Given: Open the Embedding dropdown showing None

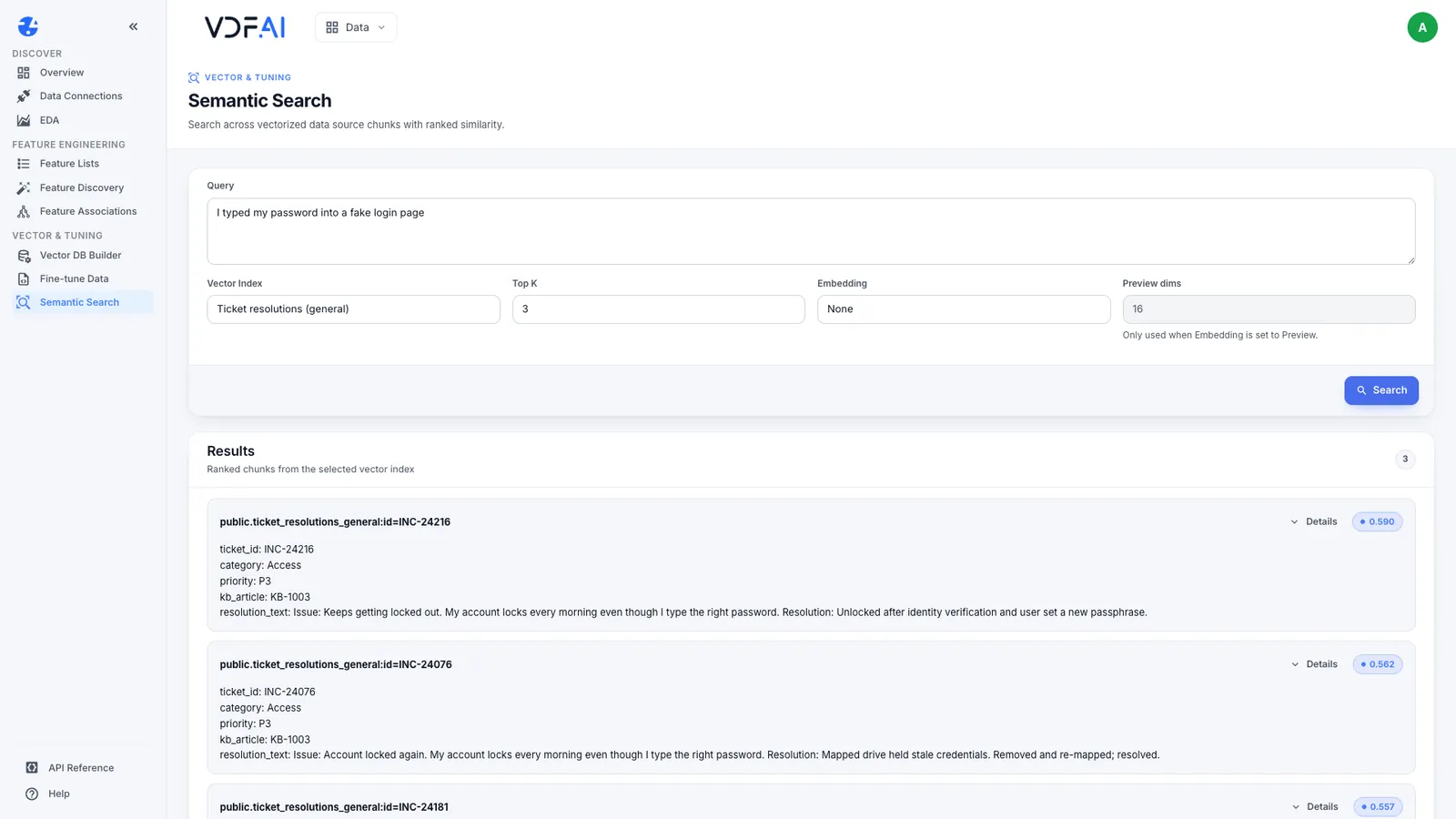Looking at the screenshot, I should click(964, 309).
